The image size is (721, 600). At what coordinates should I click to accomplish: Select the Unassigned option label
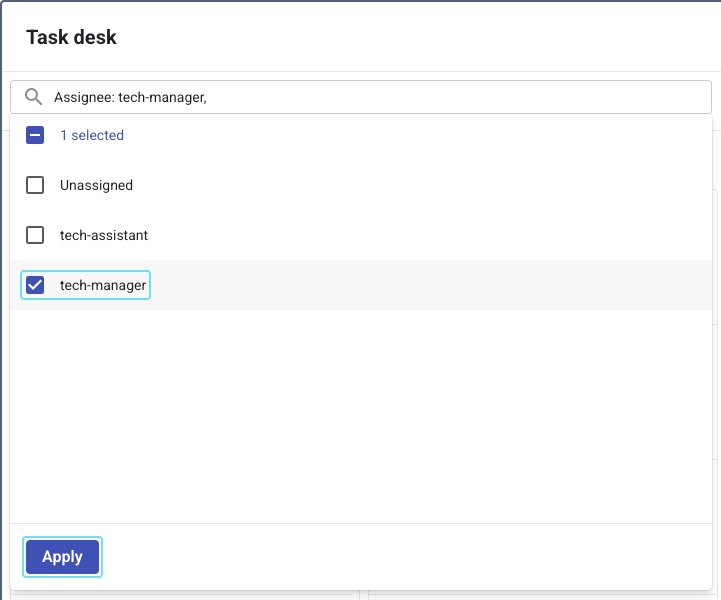[96, 185]
